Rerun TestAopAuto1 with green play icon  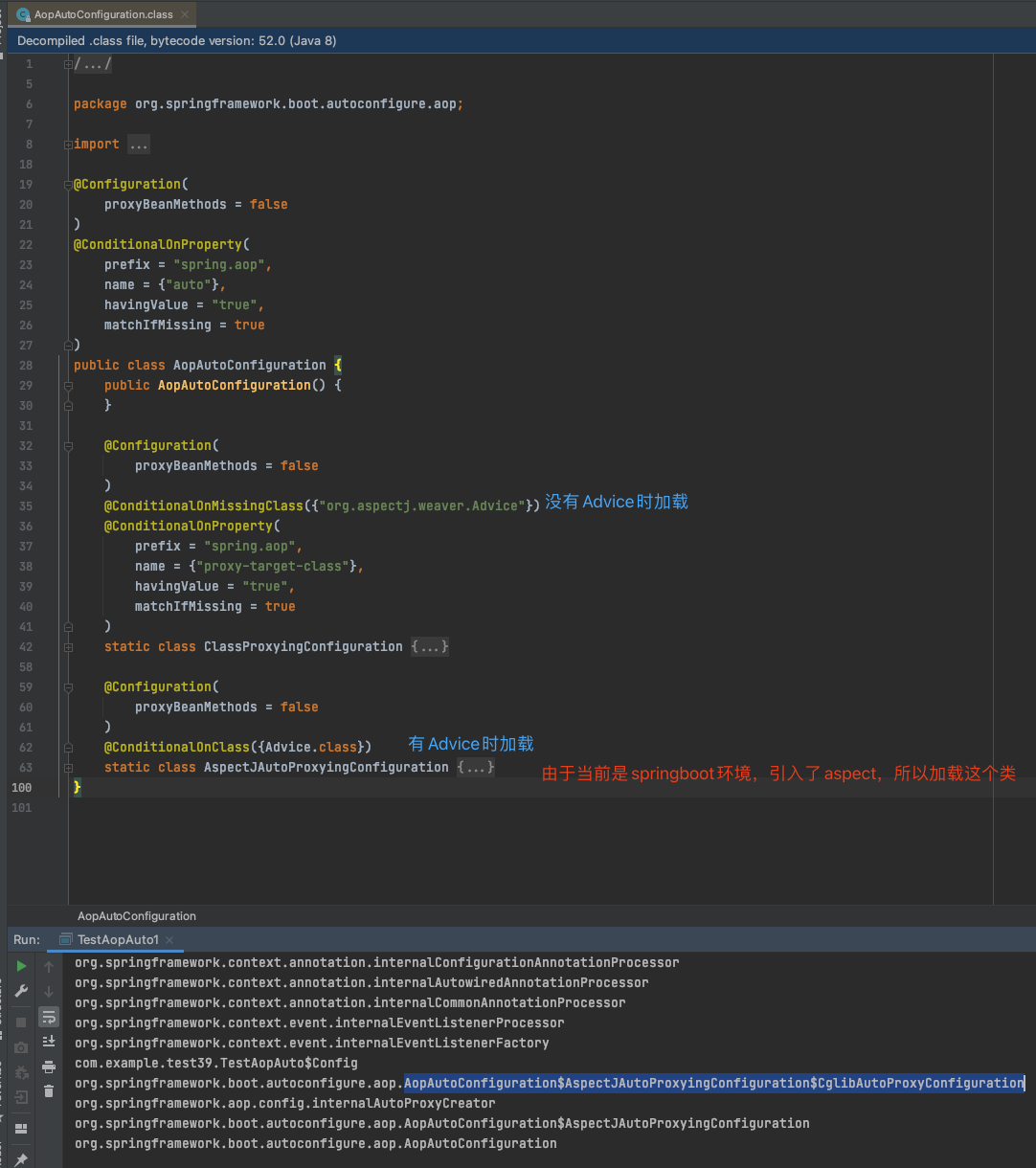(x=21, y=967)
